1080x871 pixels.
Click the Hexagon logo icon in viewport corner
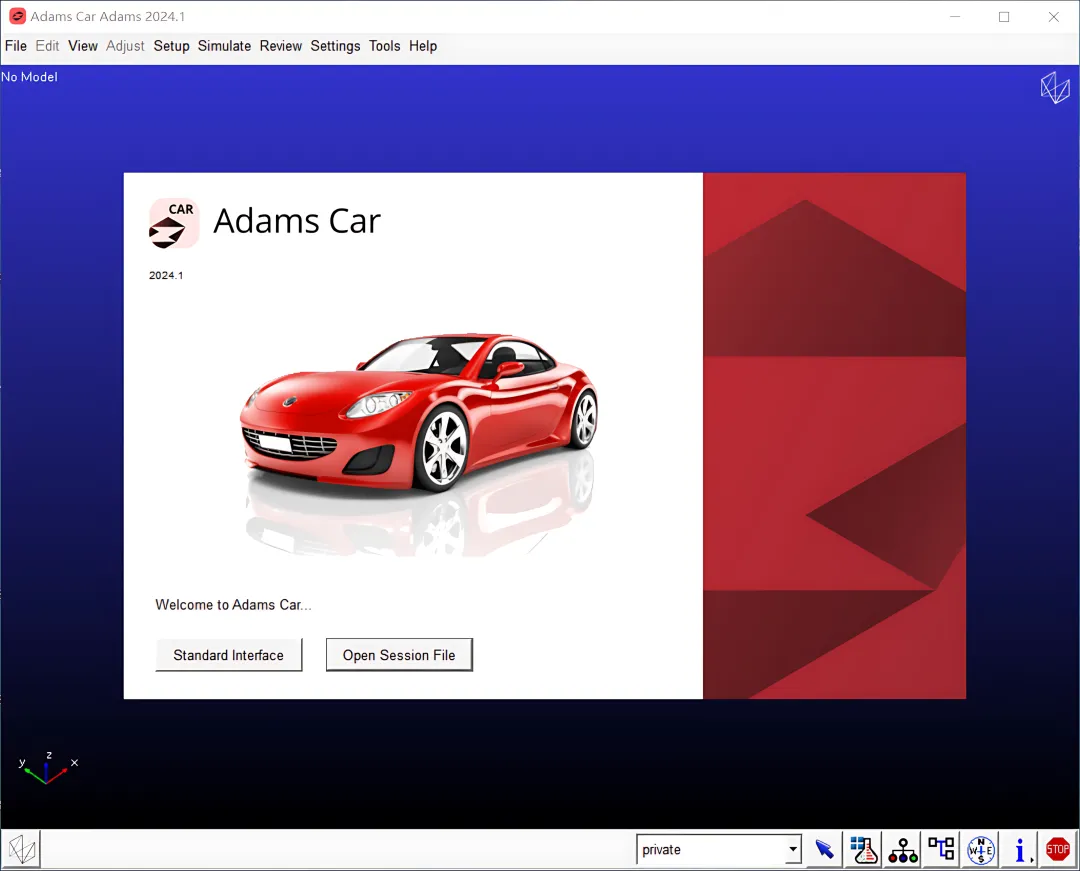point(1055,88)
